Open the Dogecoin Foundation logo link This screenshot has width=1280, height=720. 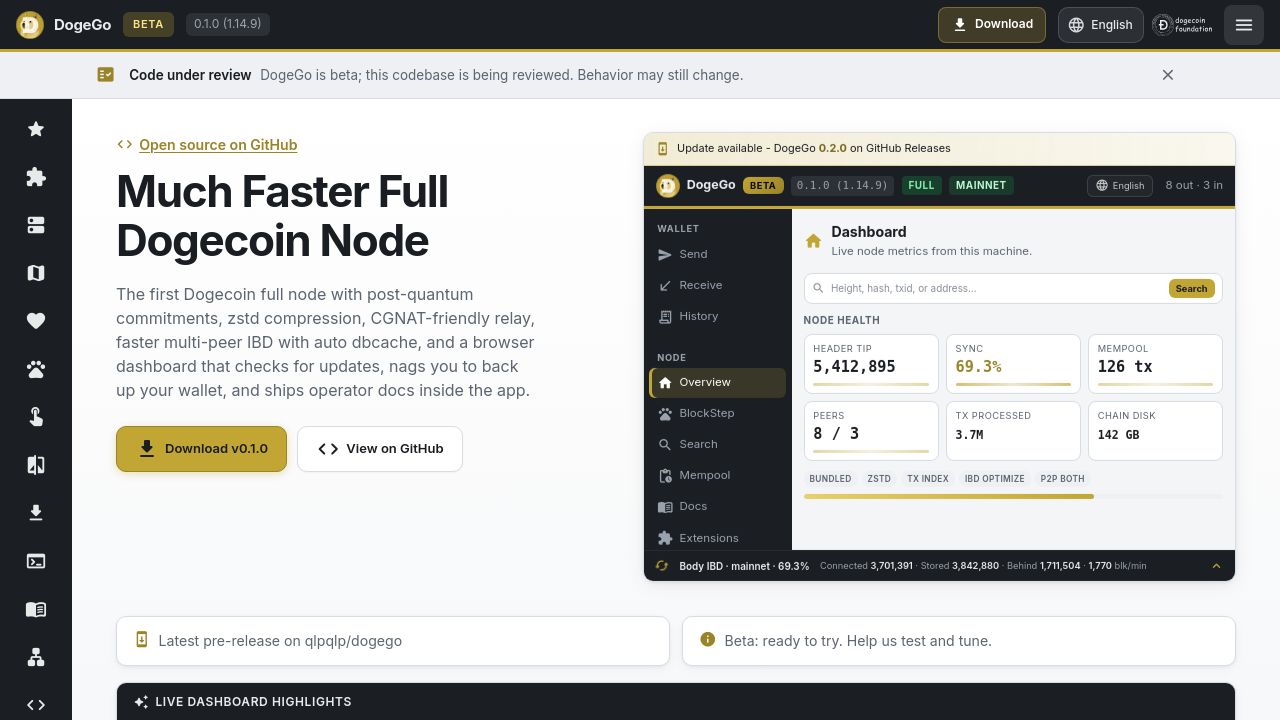coord(1183,25)
